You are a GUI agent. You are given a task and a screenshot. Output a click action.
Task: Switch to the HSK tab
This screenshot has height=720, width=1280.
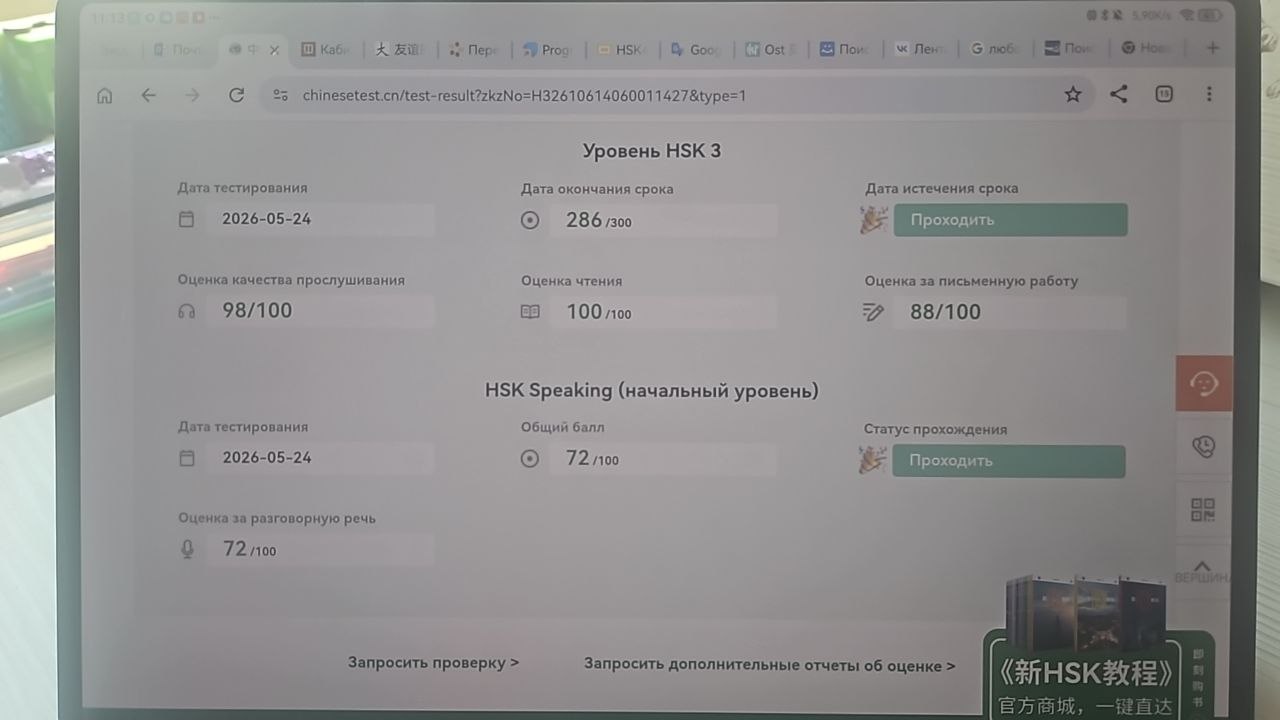[x=622, y=50]
